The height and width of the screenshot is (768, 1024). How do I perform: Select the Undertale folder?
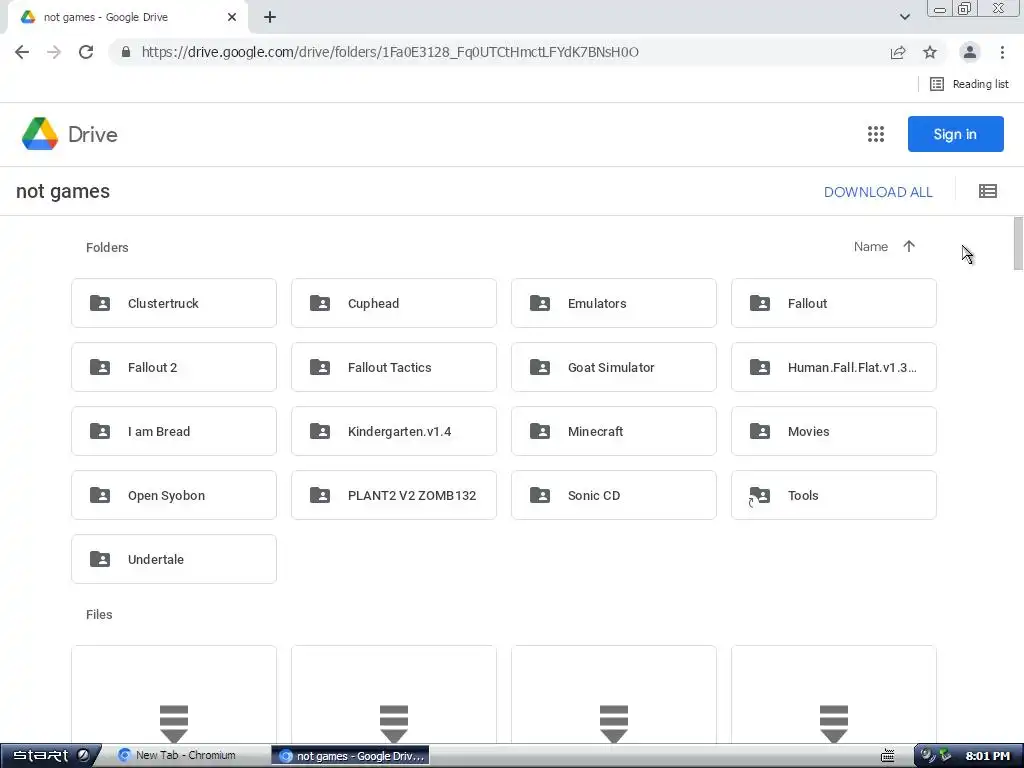coord(174,559)
